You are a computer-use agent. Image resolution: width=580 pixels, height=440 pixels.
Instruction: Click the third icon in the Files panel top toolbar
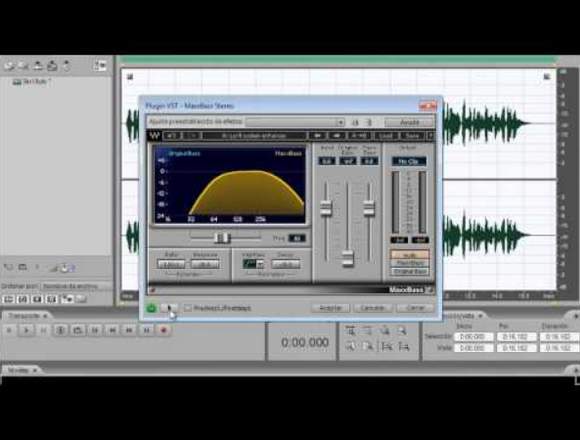[x=38, y=66]
